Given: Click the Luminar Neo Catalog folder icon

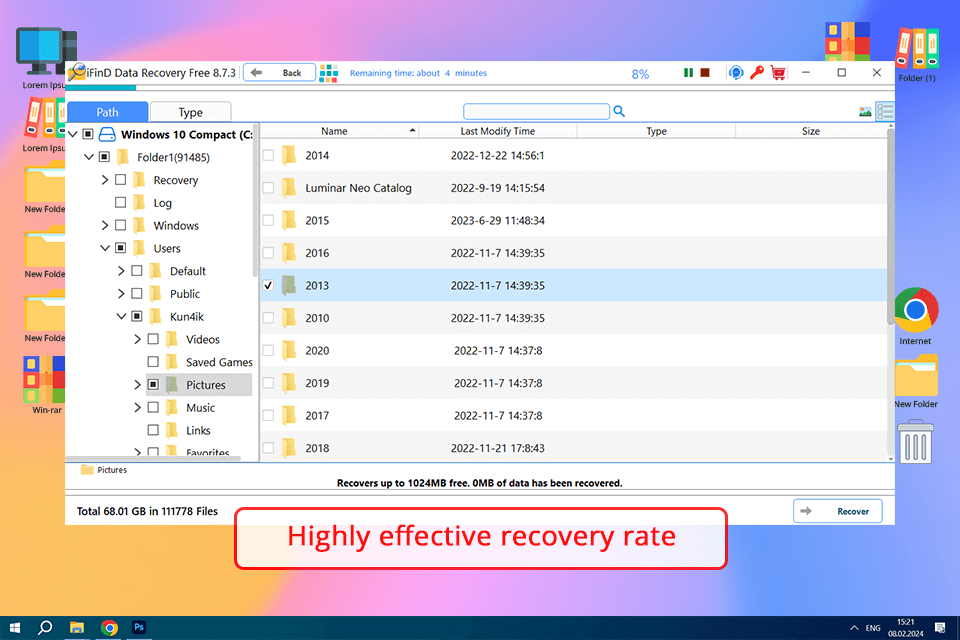Looking at the screenshot, I should click(x=289, y=188).
